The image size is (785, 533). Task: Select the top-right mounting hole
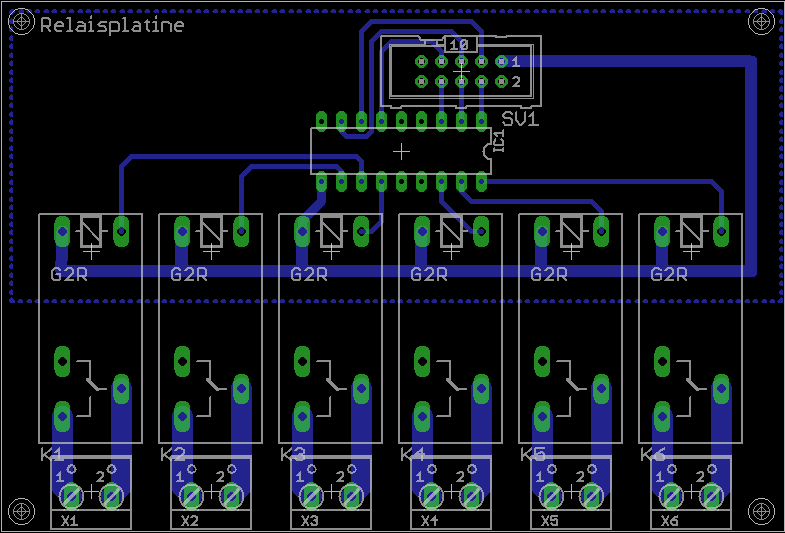pyautogui.click(x=761, y=22)
